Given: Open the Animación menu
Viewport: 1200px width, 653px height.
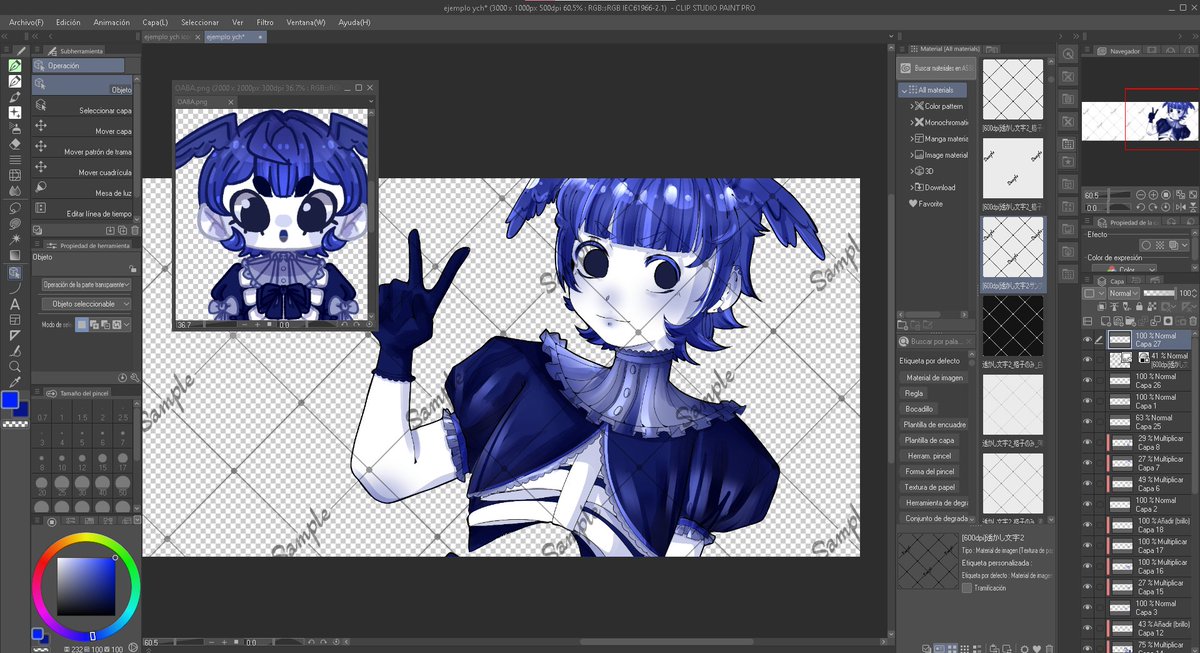Looking at the screenshot, I should pyautogui.click(x=112, y=21).
